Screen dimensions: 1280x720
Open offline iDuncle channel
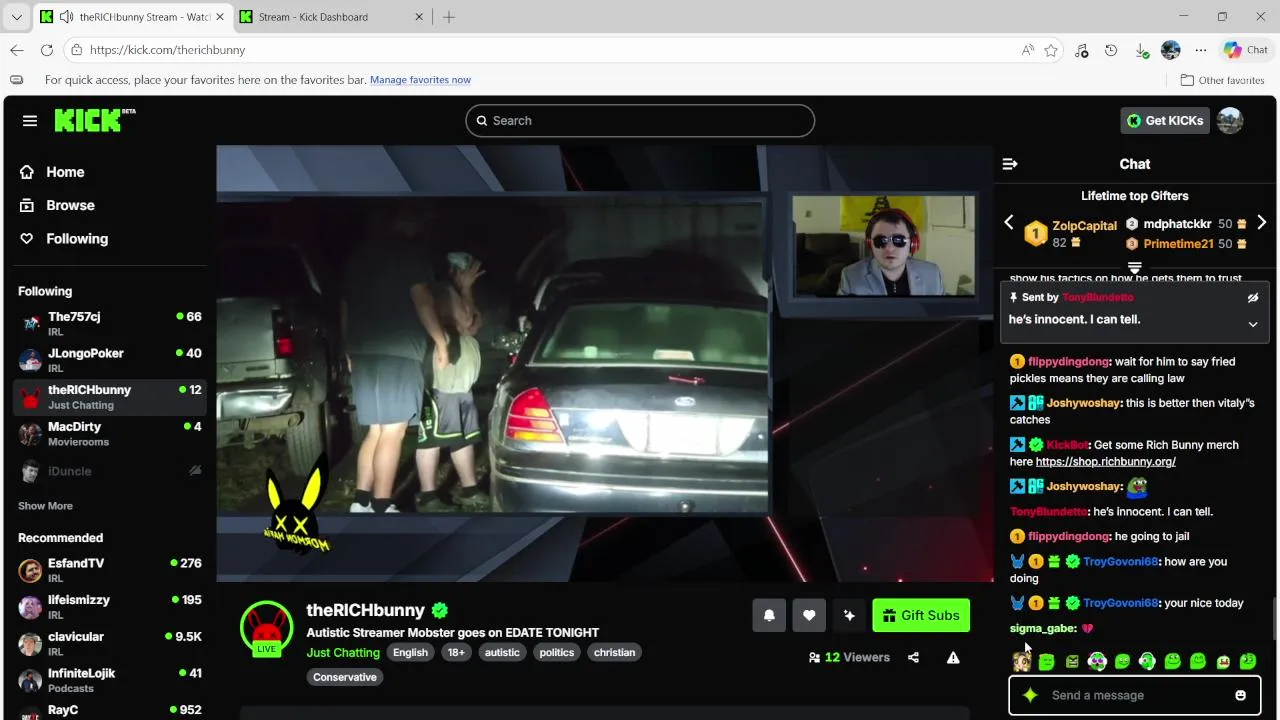[x=110, y=470]
